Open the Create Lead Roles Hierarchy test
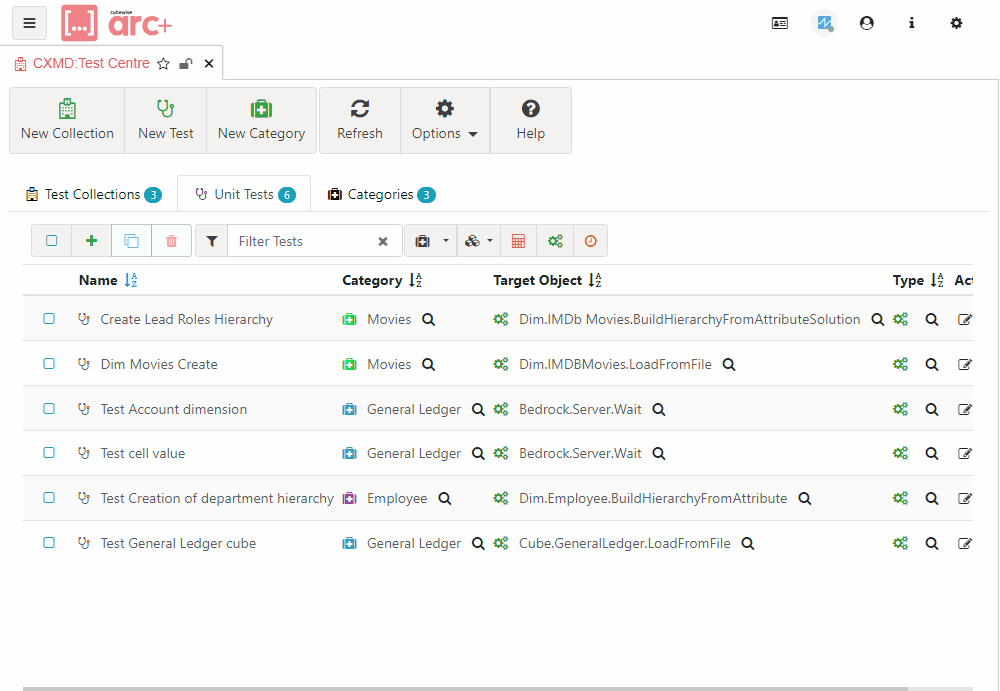This screenshot has width=1000, height=691. [x=186, y=320]
